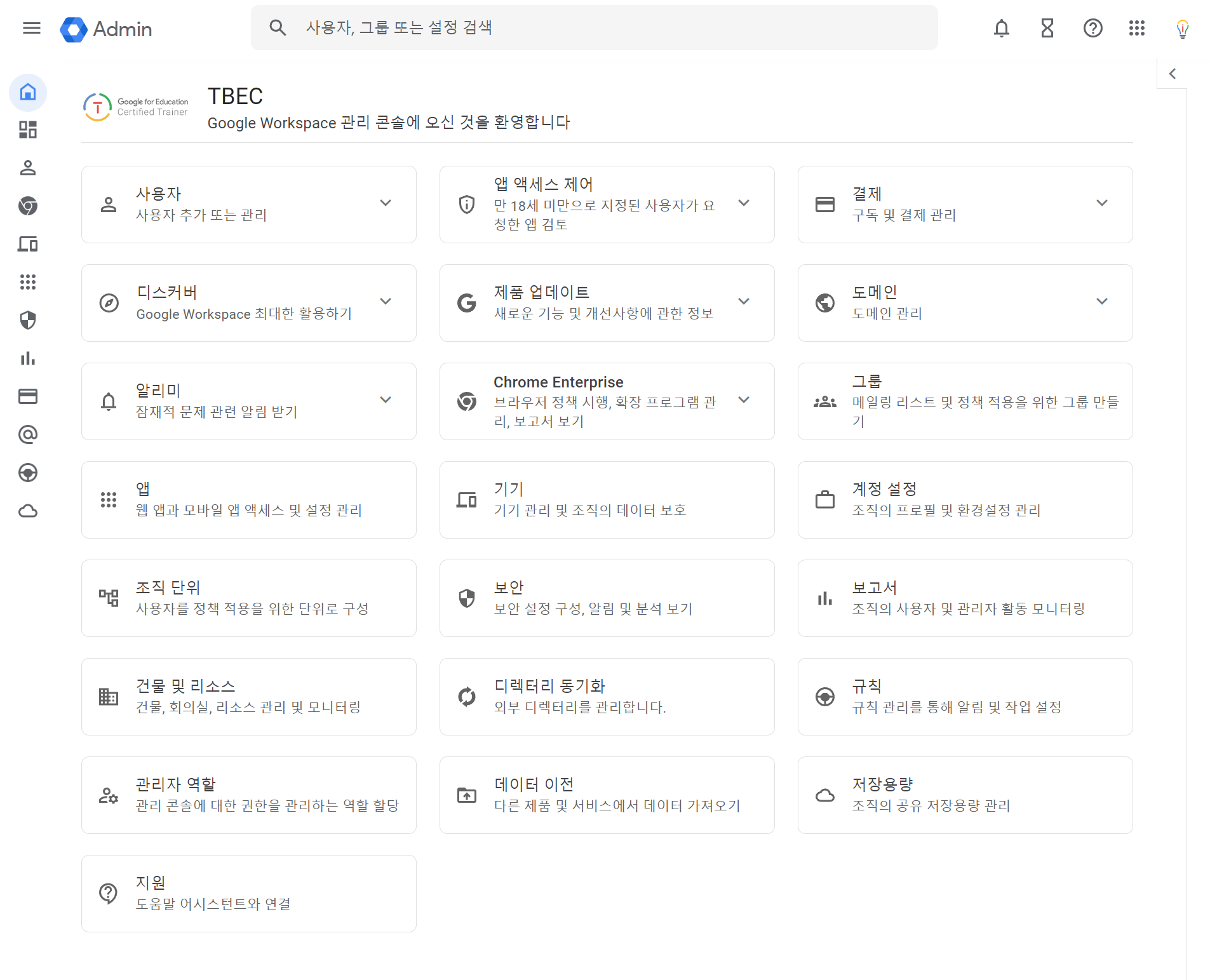Open Rules icon in sidebar

[x=28, y=473]
